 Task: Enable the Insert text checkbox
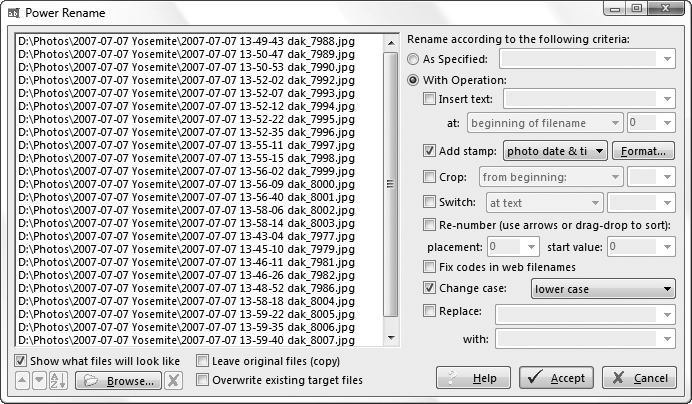429,98
